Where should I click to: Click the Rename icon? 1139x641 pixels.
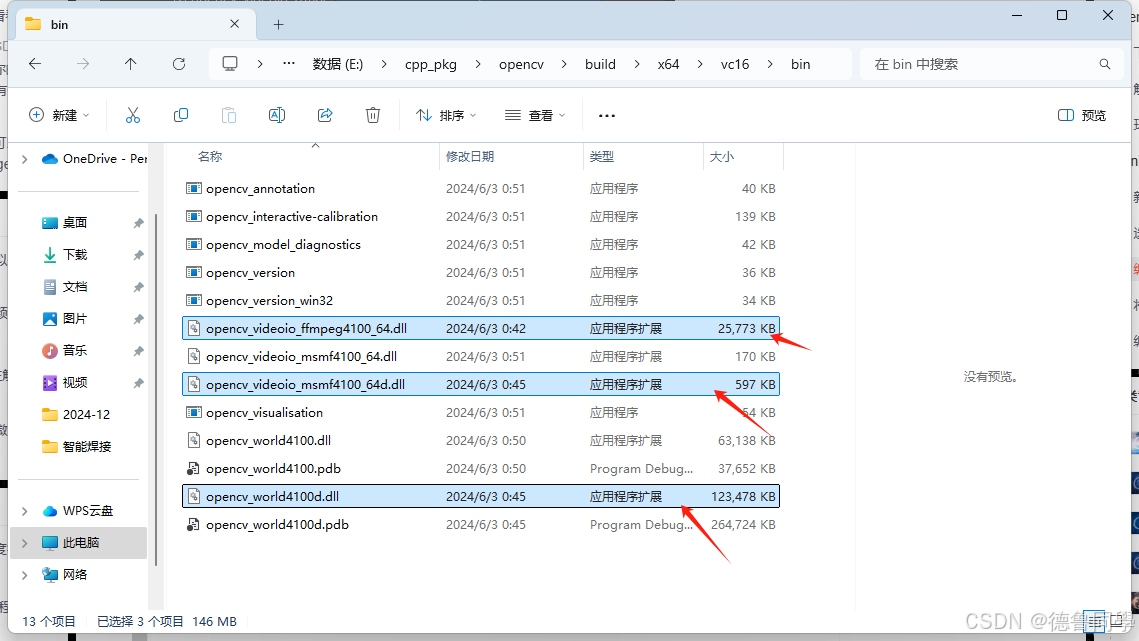tap(277, 114)
